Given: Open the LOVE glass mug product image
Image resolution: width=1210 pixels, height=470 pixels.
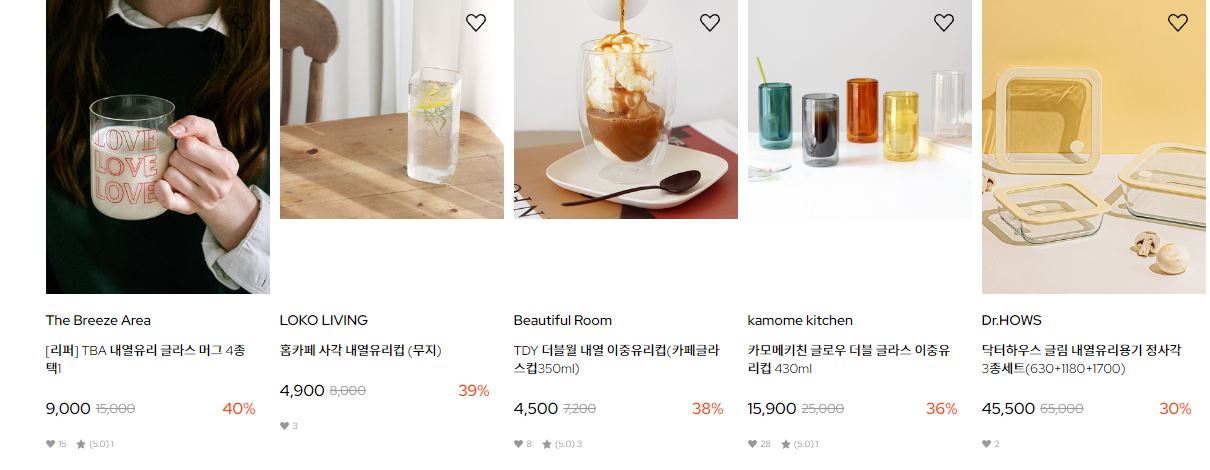Looking at the screenshot, I should (158, 147).
